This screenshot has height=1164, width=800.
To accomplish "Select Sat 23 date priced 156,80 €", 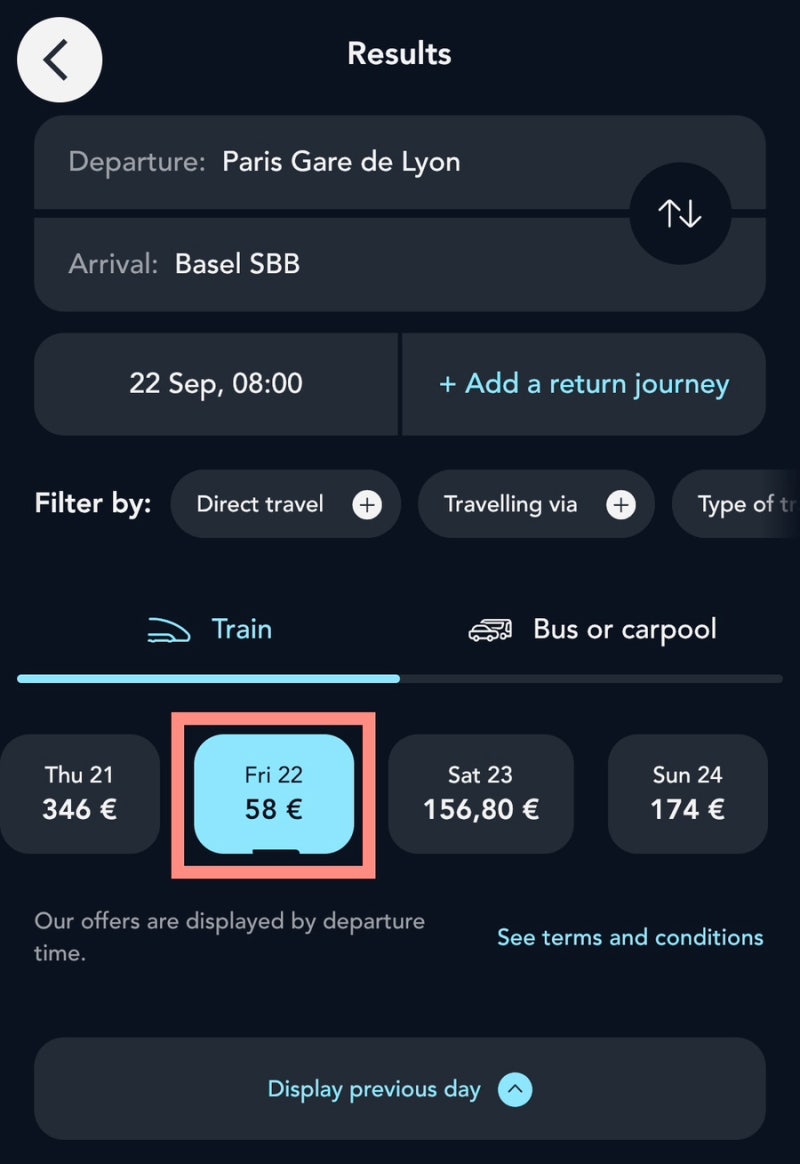I will tap(481, 794).
